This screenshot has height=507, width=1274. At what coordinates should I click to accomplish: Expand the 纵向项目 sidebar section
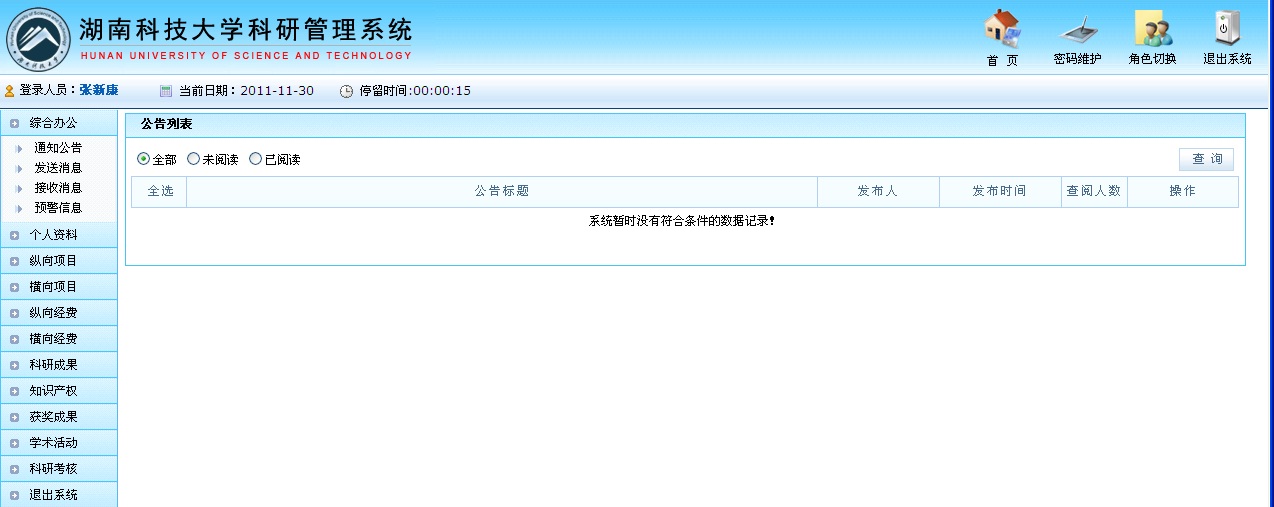[x=53, y=261]
